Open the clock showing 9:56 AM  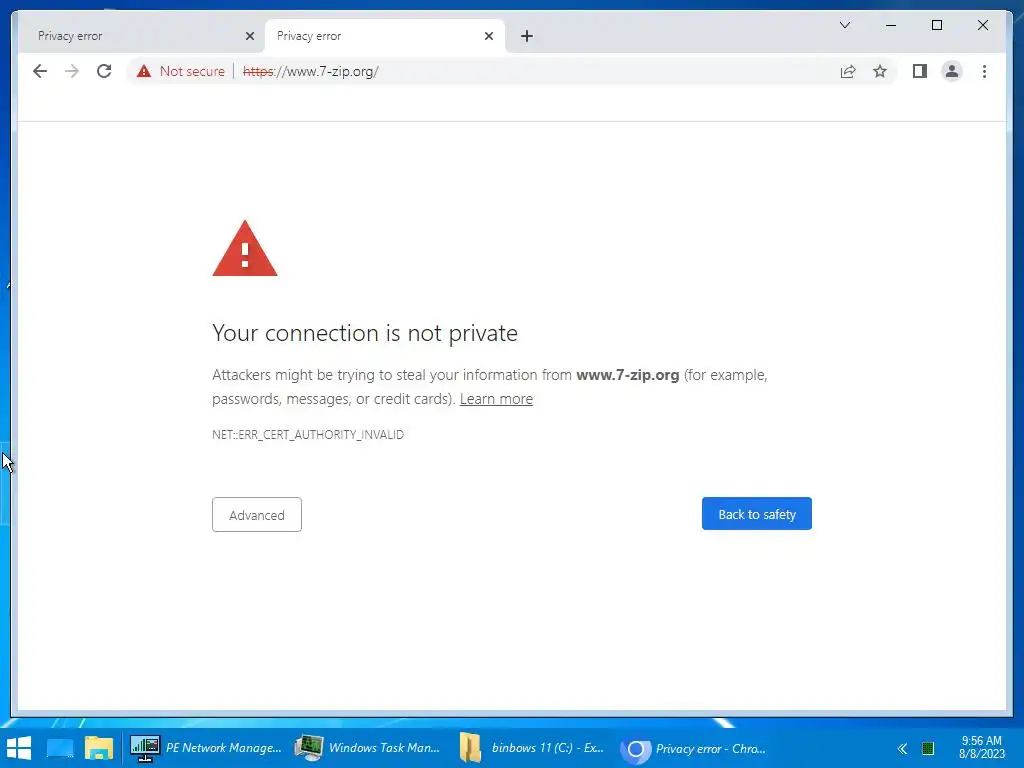(982, 748)
